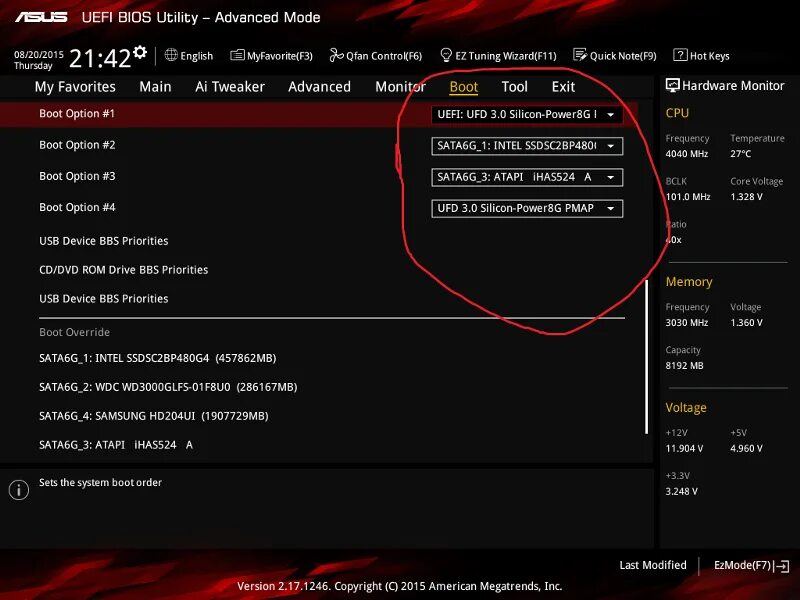This screenshot has height=600, width=800.
Task: Boot override from SATA6G_2 WDC drive
Action: point(168,387)
